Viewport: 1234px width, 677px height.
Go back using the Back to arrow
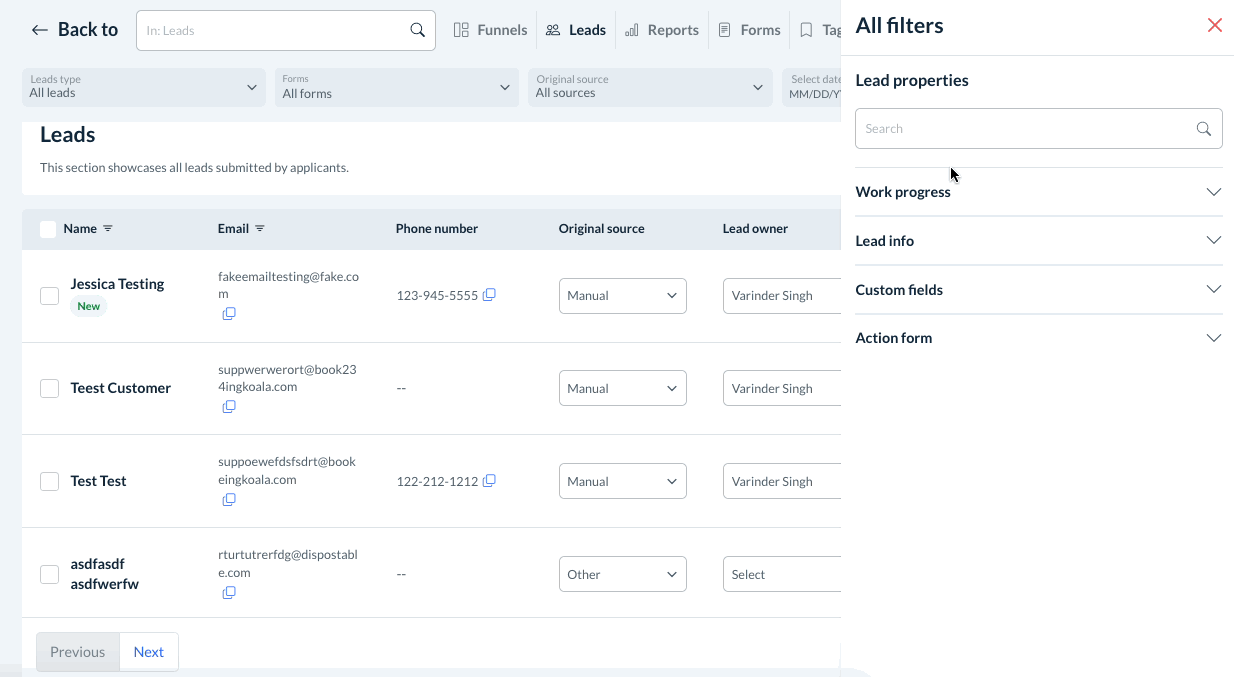[40, 30]
